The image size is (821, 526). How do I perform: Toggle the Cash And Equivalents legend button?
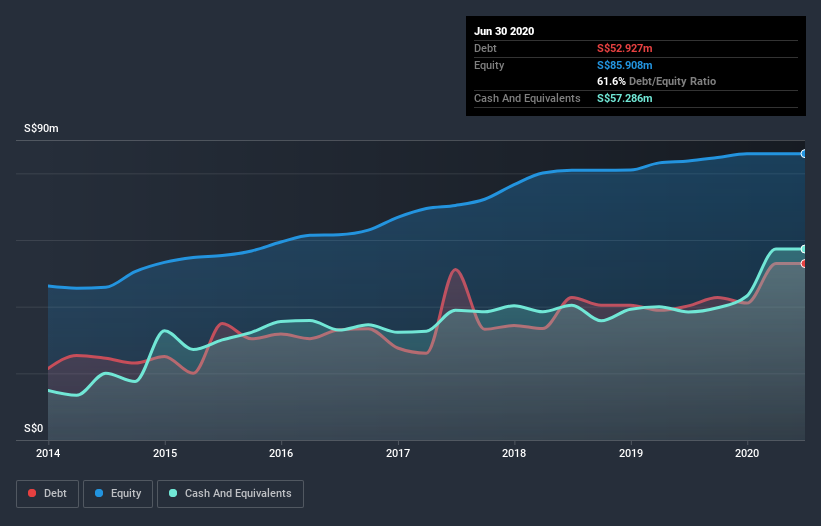pos(230,494)
